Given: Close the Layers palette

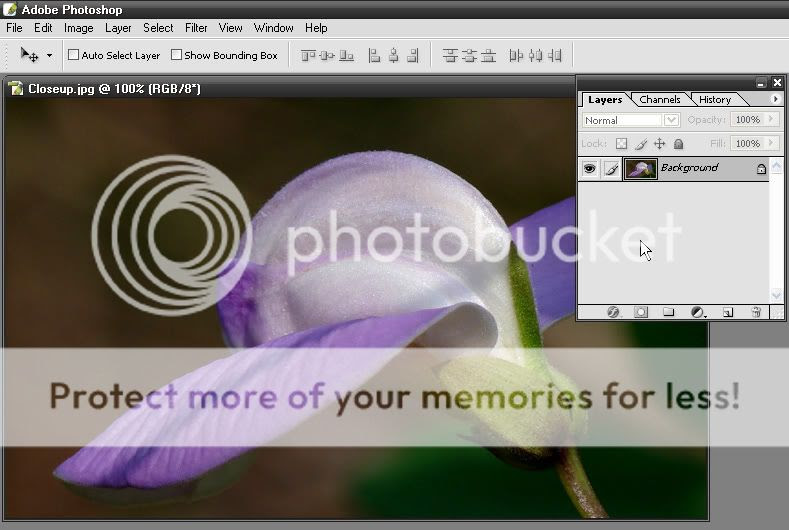Looking at the screenshot, I should point(777,83).
